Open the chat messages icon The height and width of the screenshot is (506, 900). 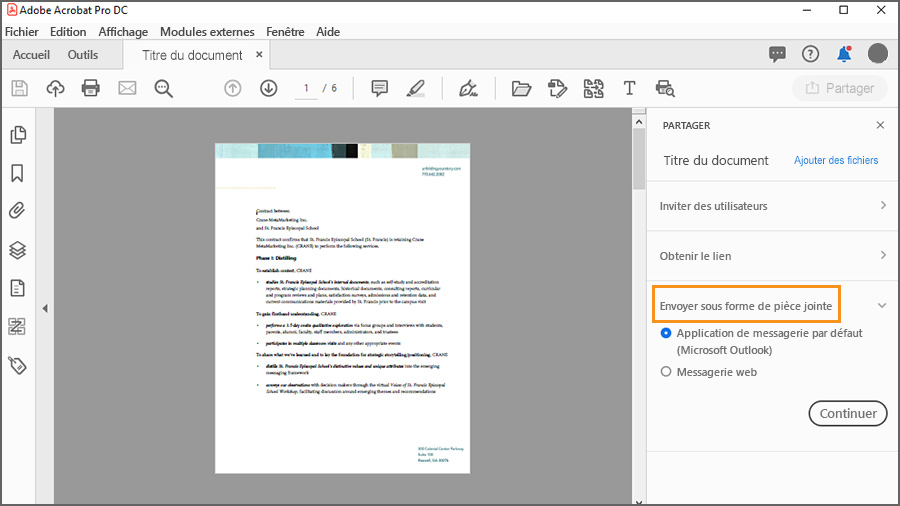tap(777, 55)
